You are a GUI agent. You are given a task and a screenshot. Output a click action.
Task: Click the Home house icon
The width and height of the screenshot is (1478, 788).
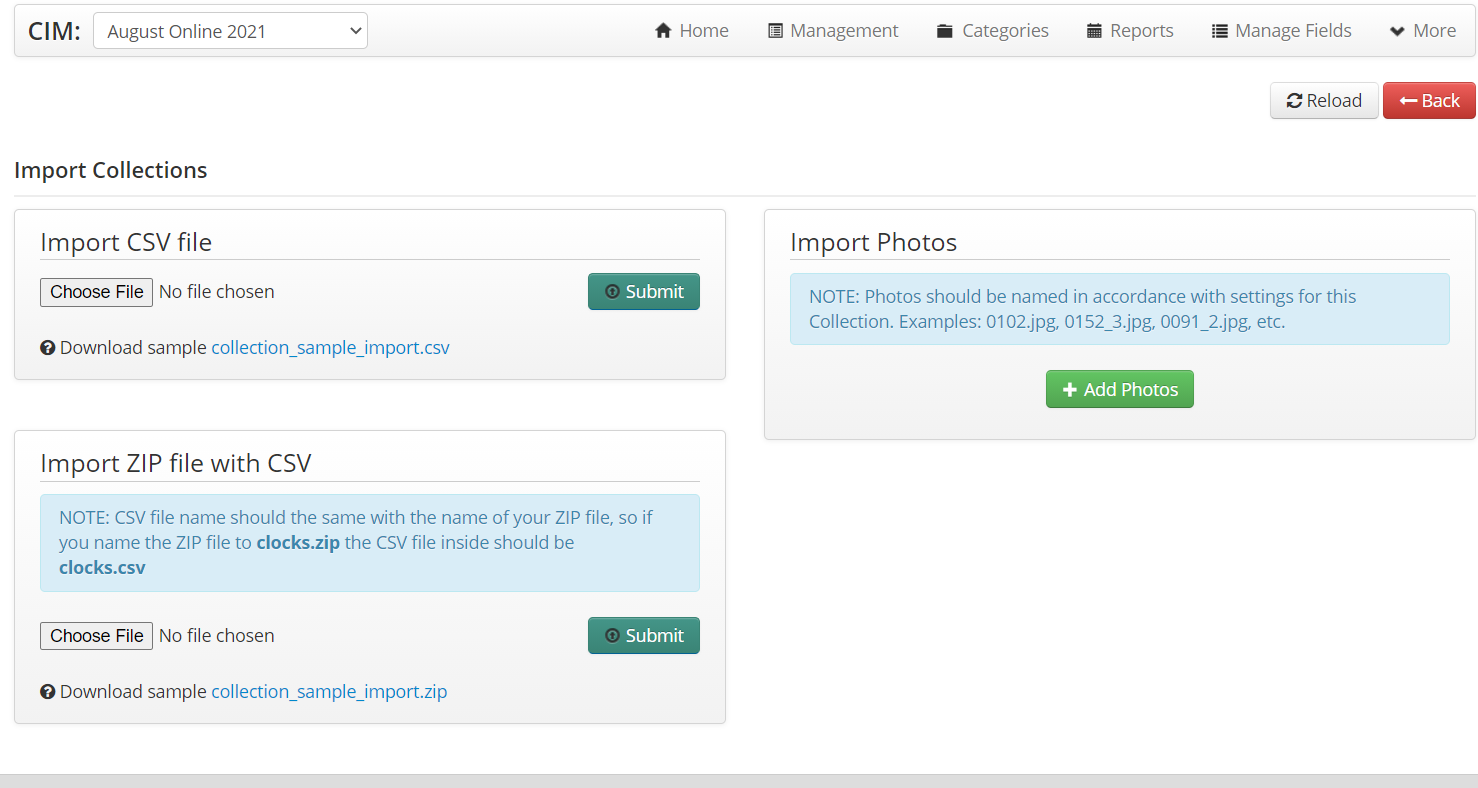click(662, 31)
